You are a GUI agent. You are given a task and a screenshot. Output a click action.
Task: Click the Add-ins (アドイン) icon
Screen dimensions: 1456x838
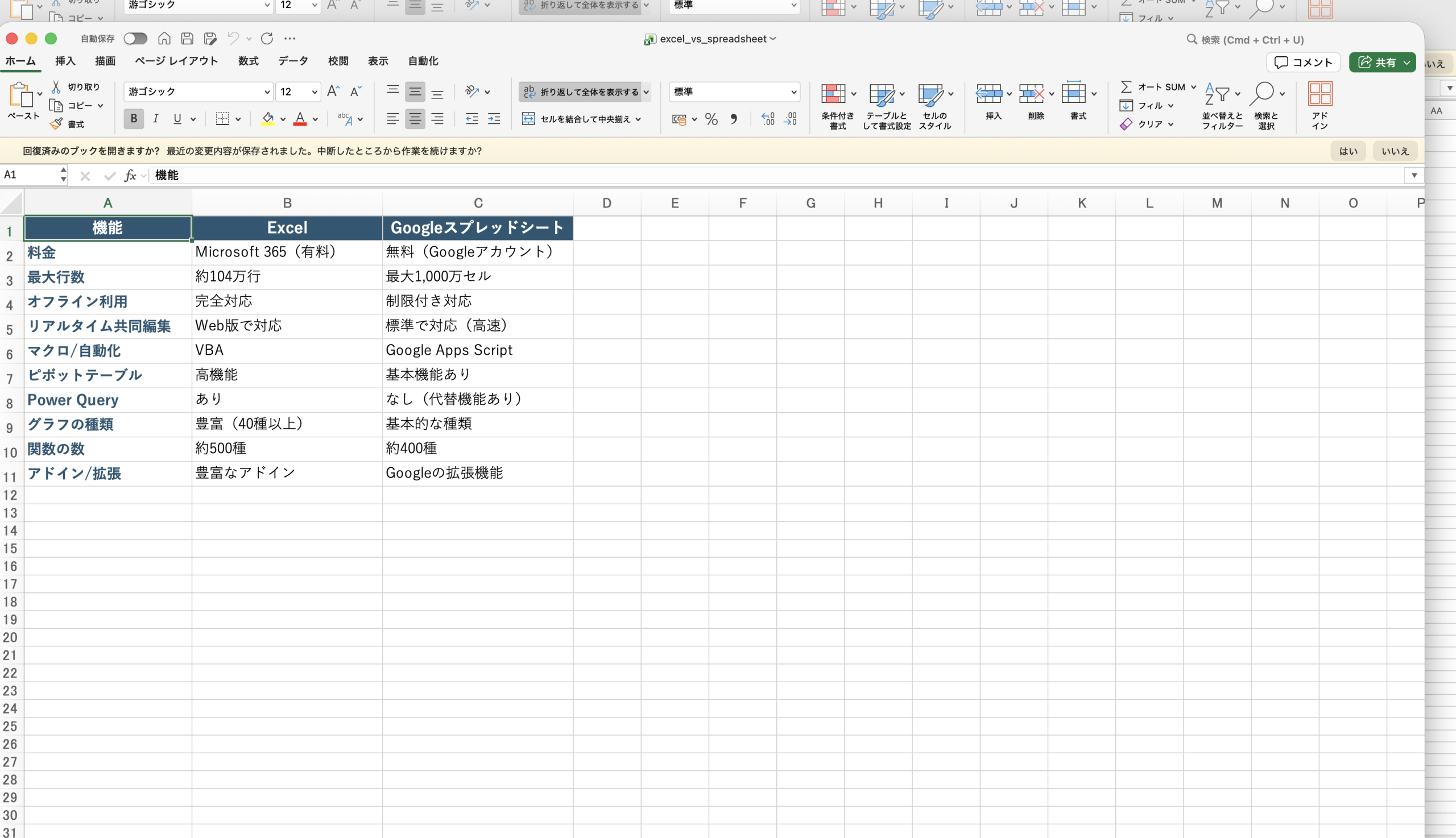click(x=1319, y=105)
